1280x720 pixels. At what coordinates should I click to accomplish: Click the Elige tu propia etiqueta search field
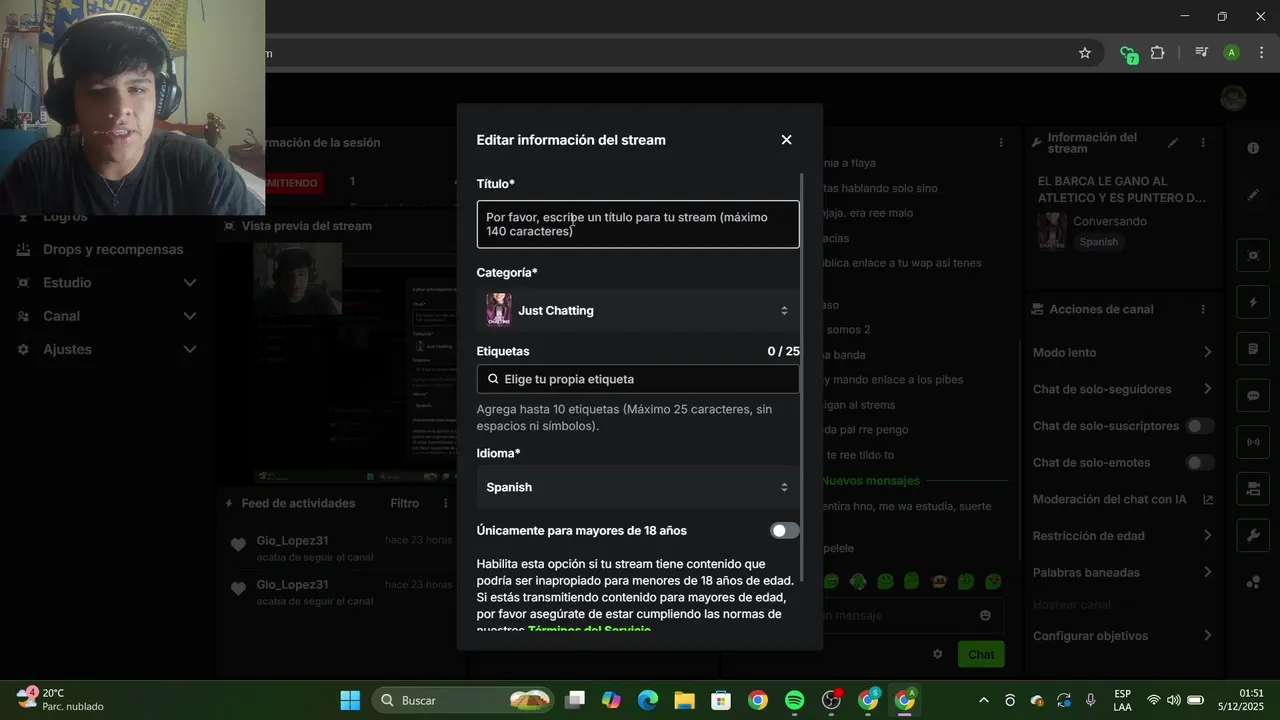coord(638,379)
